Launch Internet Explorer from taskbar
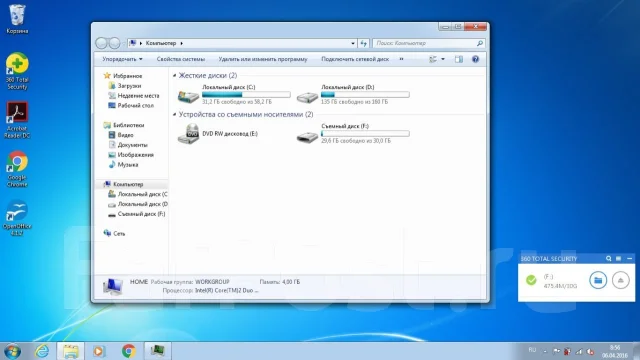The height and width of the screenshot is (360, 640). point(42,351)
